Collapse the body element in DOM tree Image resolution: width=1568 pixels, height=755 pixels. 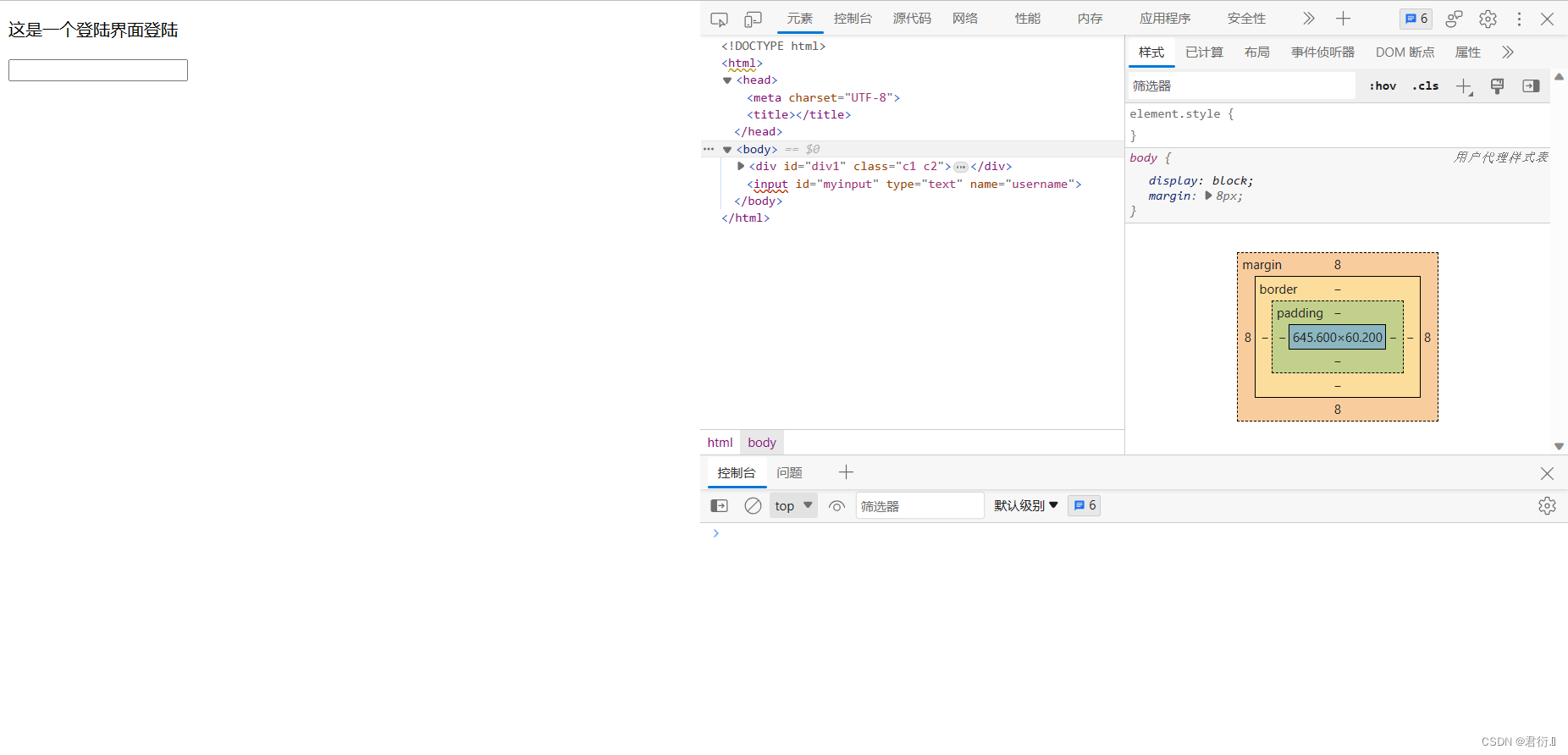point(727,150)
